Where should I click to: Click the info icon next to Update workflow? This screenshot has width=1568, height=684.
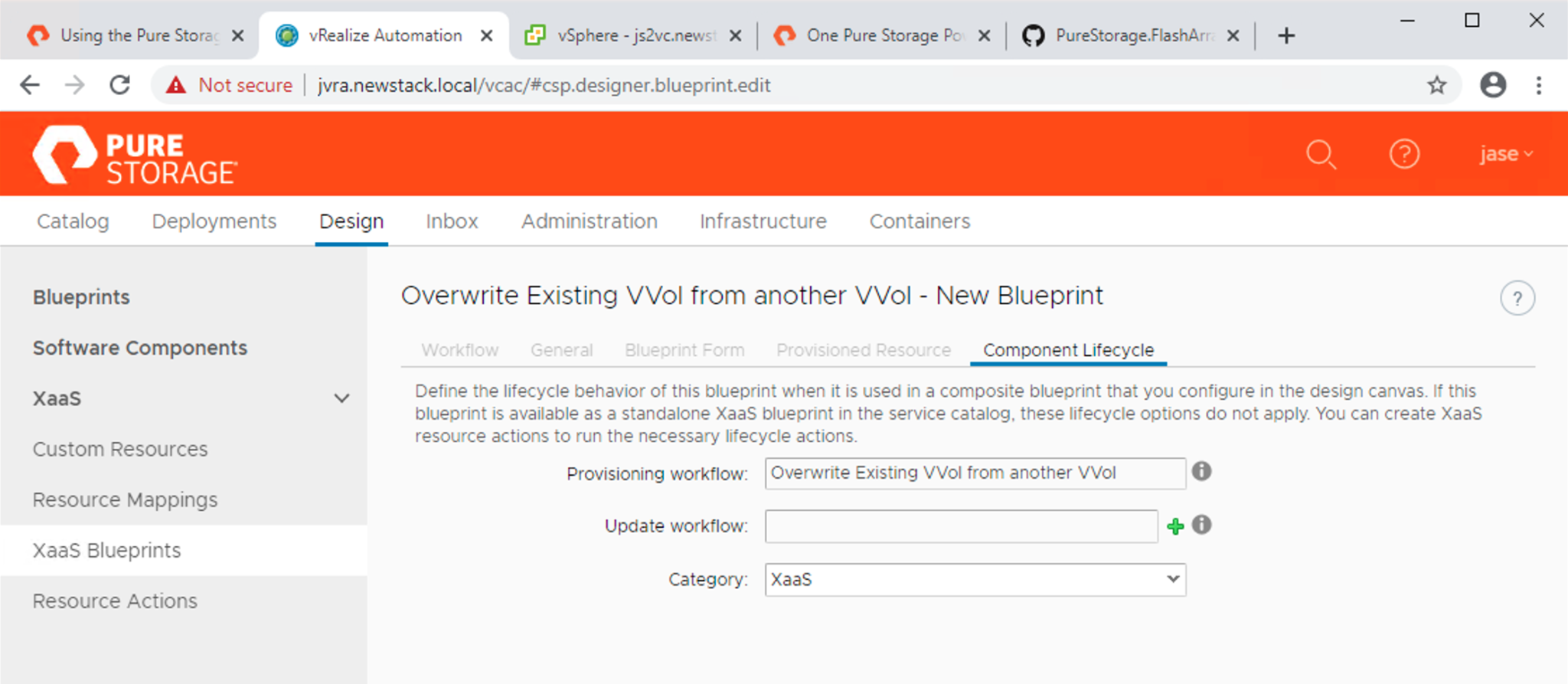(1201, 525)
